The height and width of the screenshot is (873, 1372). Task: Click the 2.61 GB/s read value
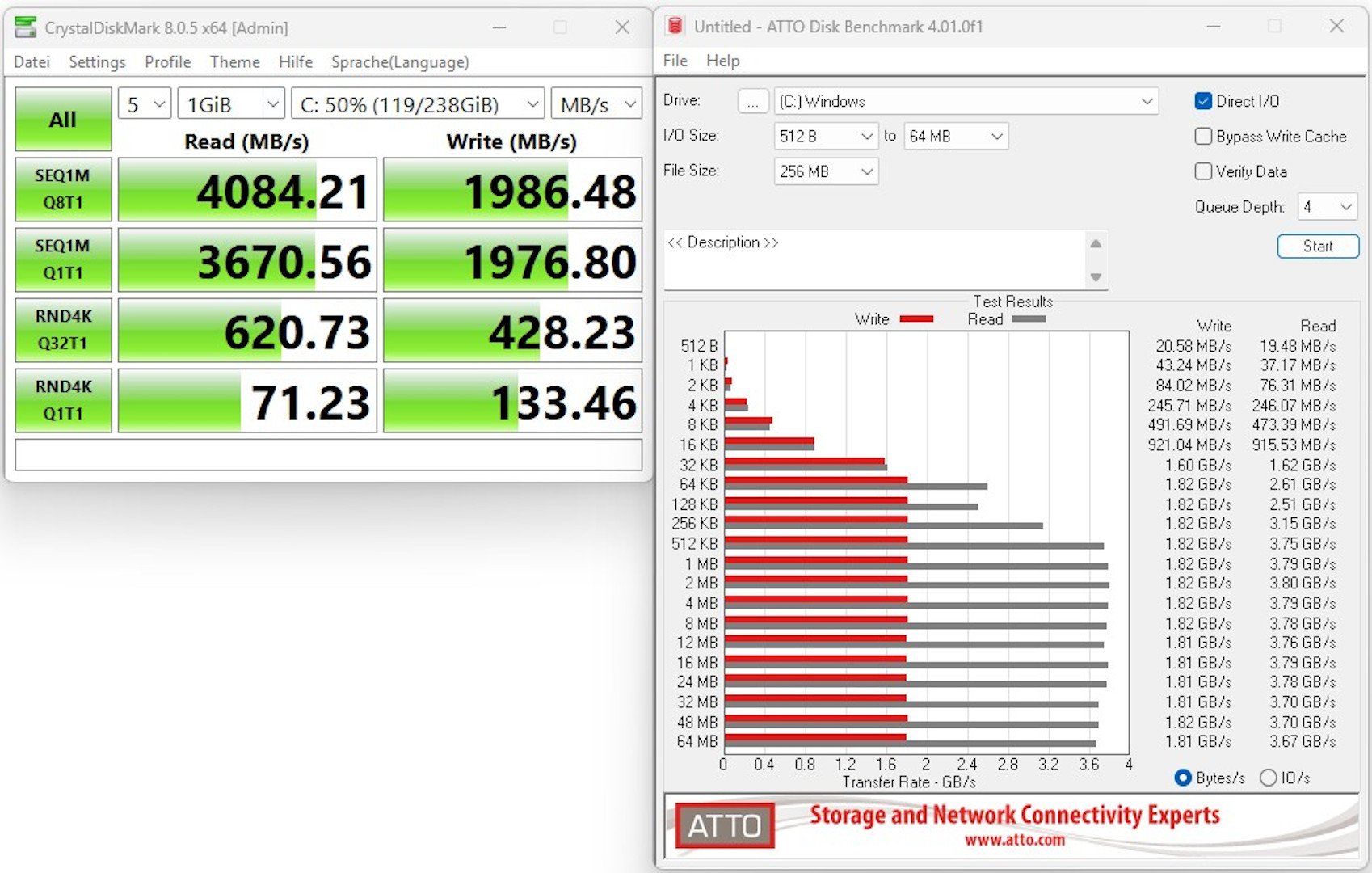coord(1302,484)
